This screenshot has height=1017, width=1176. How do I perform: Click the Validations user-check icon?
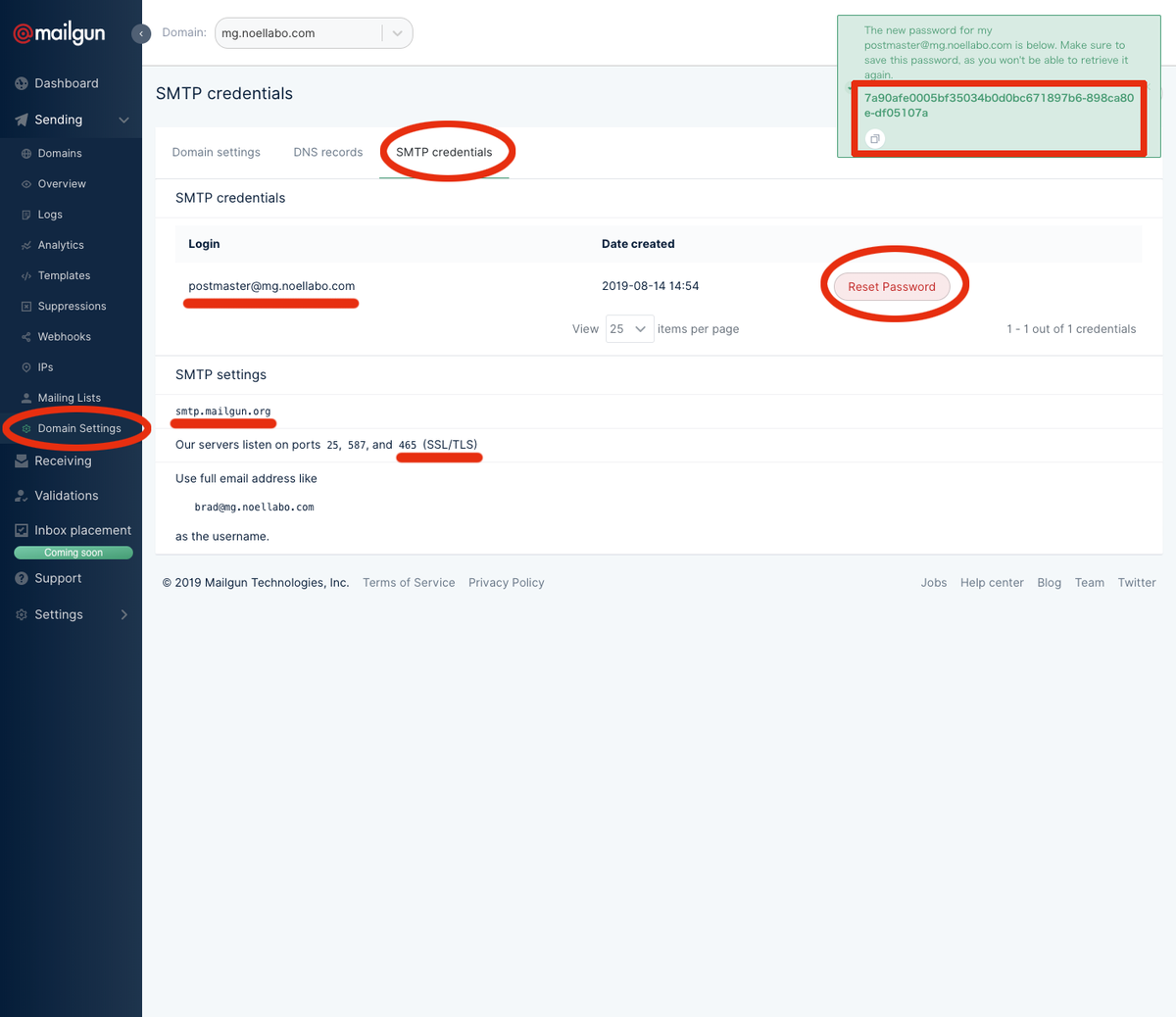(22, 496)
